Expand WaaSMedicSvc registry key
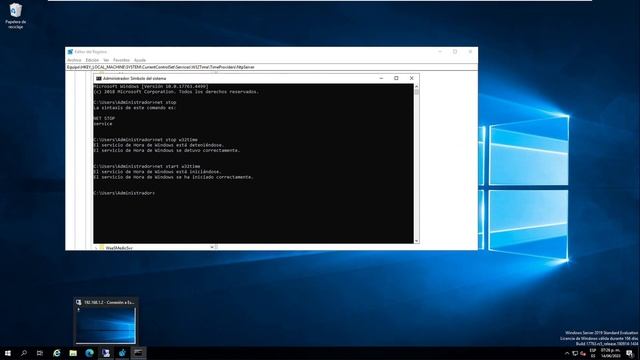This screenshot has height=360, width=640. pos(96,248)
